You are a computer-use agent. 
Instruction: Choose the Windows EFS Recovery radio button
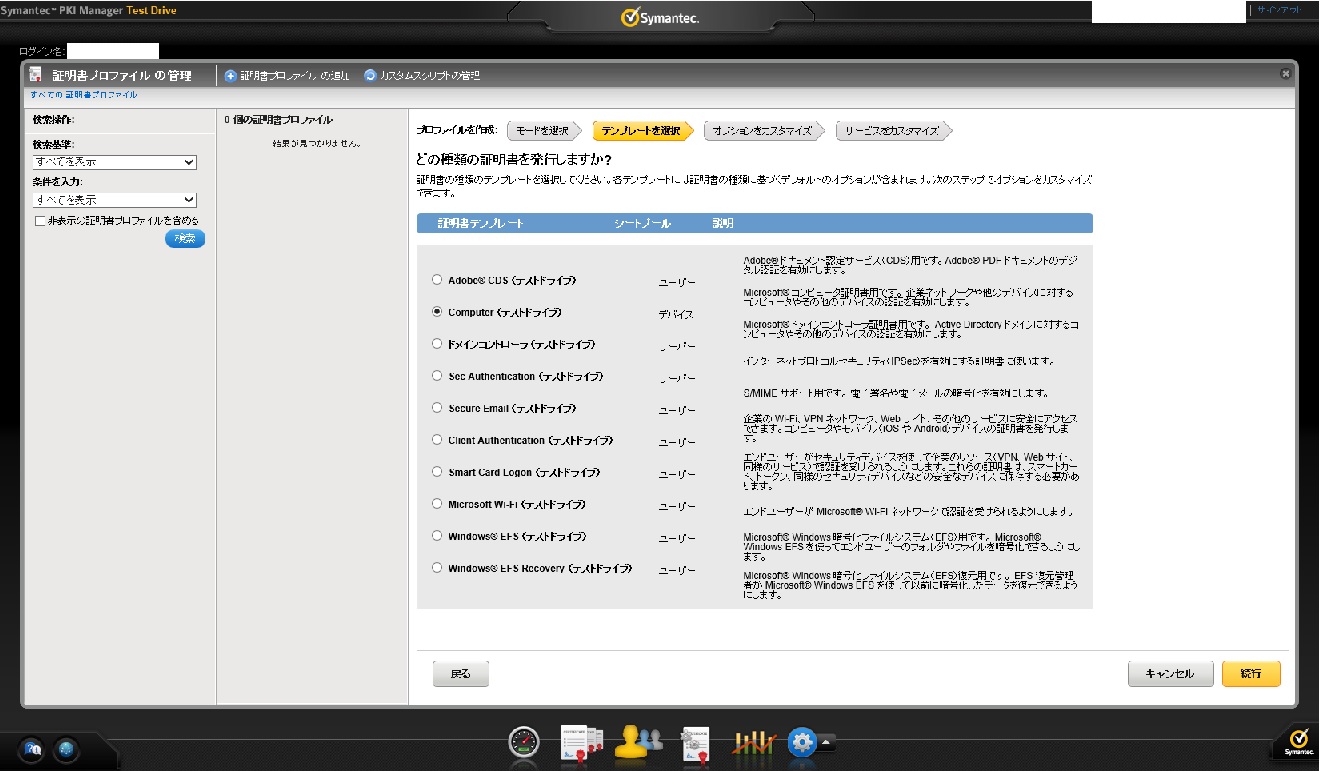point(437,568)
